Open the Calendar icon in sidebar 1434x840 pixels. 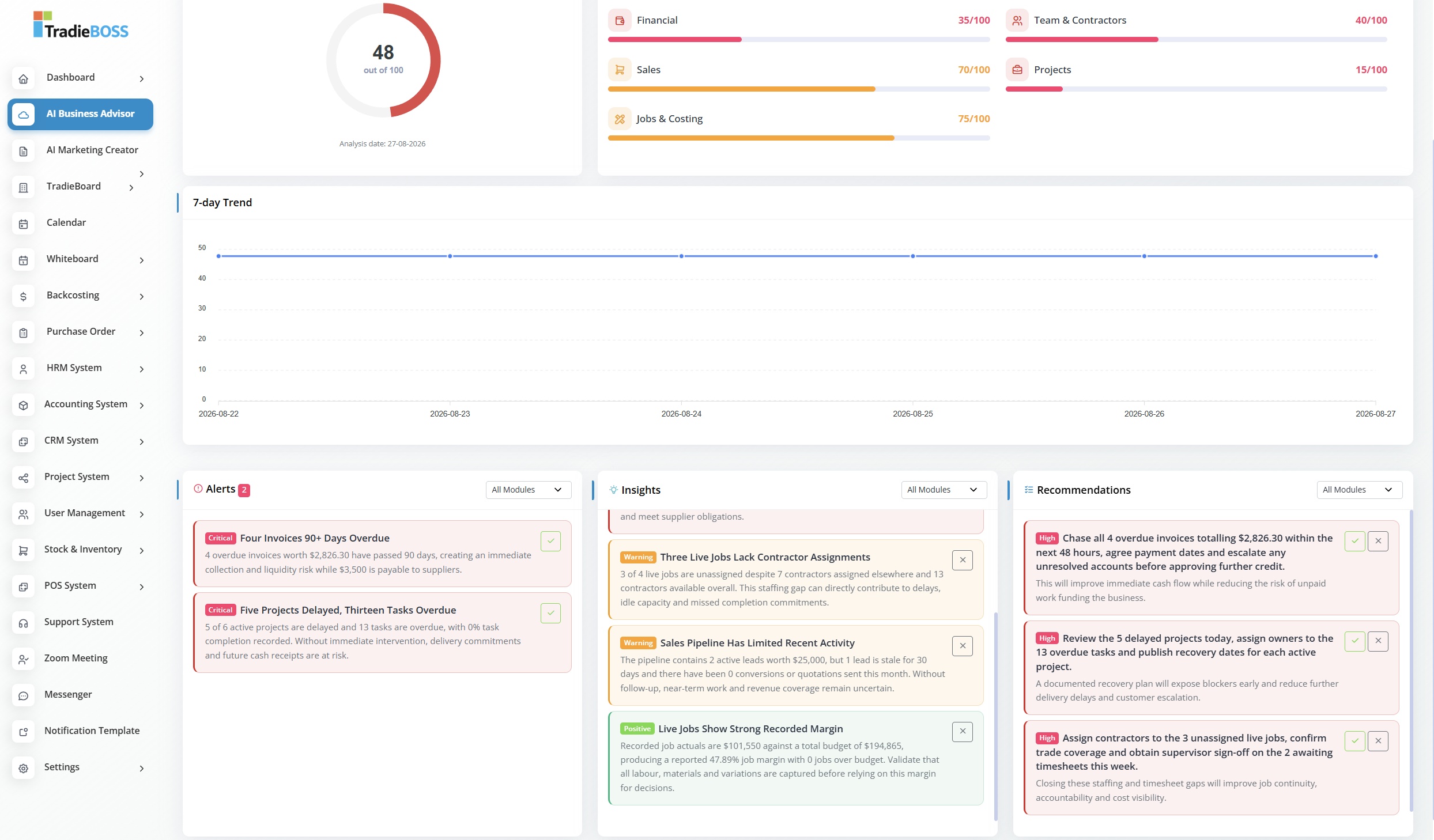click(23, 224)
